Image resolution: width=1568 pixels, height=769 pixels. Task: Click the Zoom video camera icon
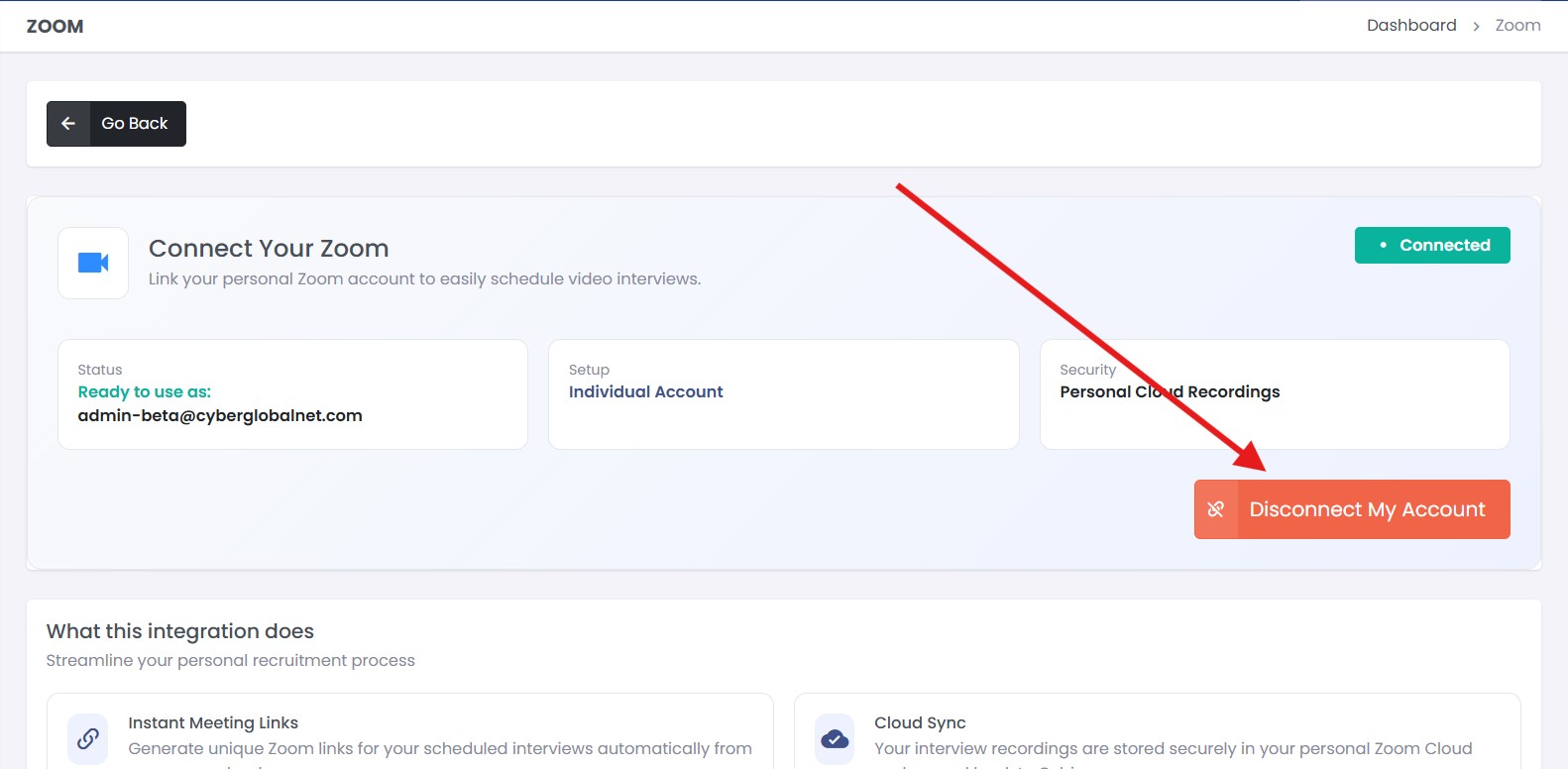93,263
